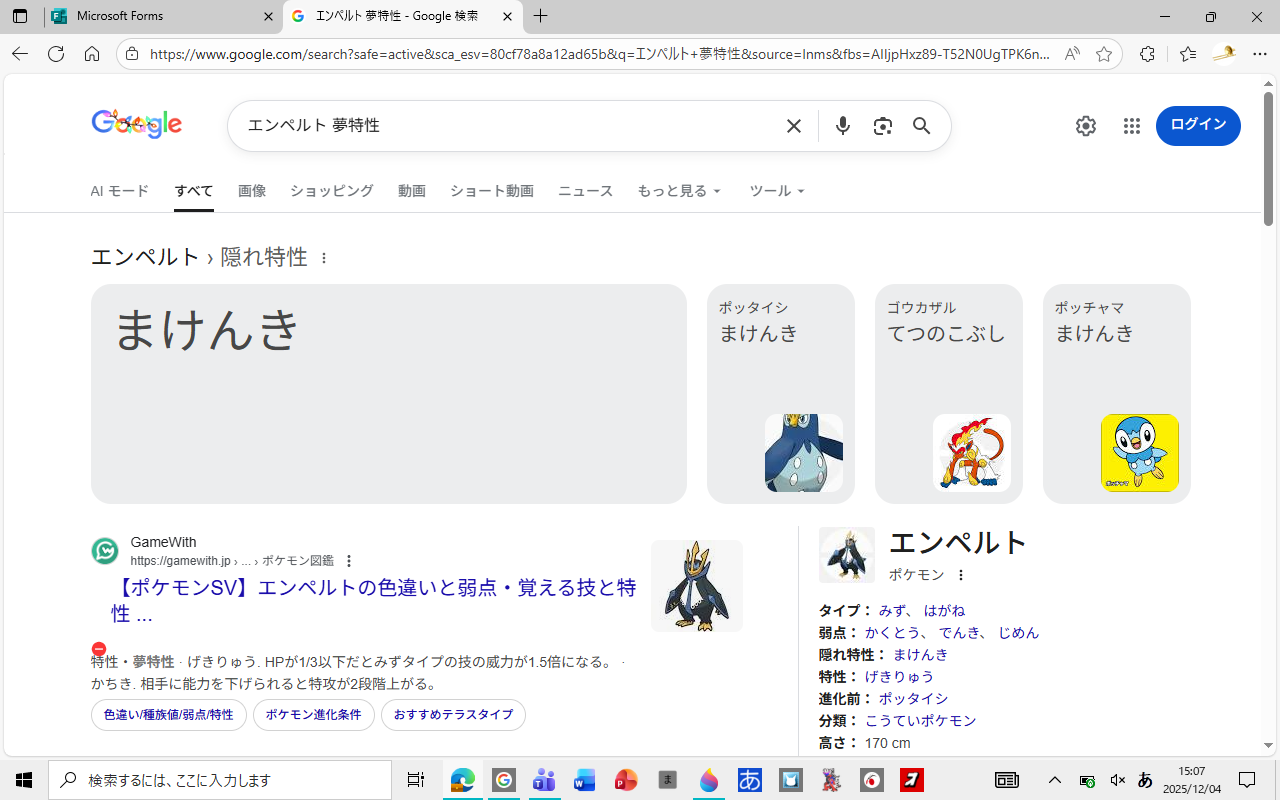Refresh the current page
Screen dimensions: 1280x800
click(56, 55)
